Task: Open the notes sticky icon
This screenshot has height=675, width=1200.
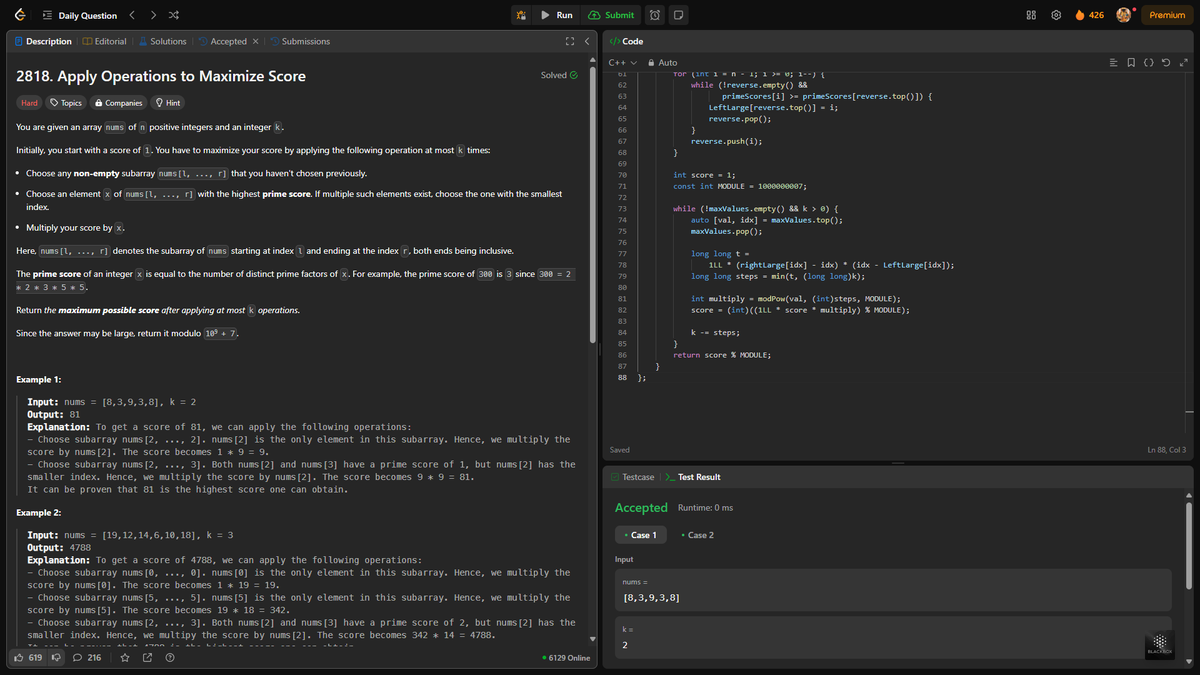Action: 678,15
